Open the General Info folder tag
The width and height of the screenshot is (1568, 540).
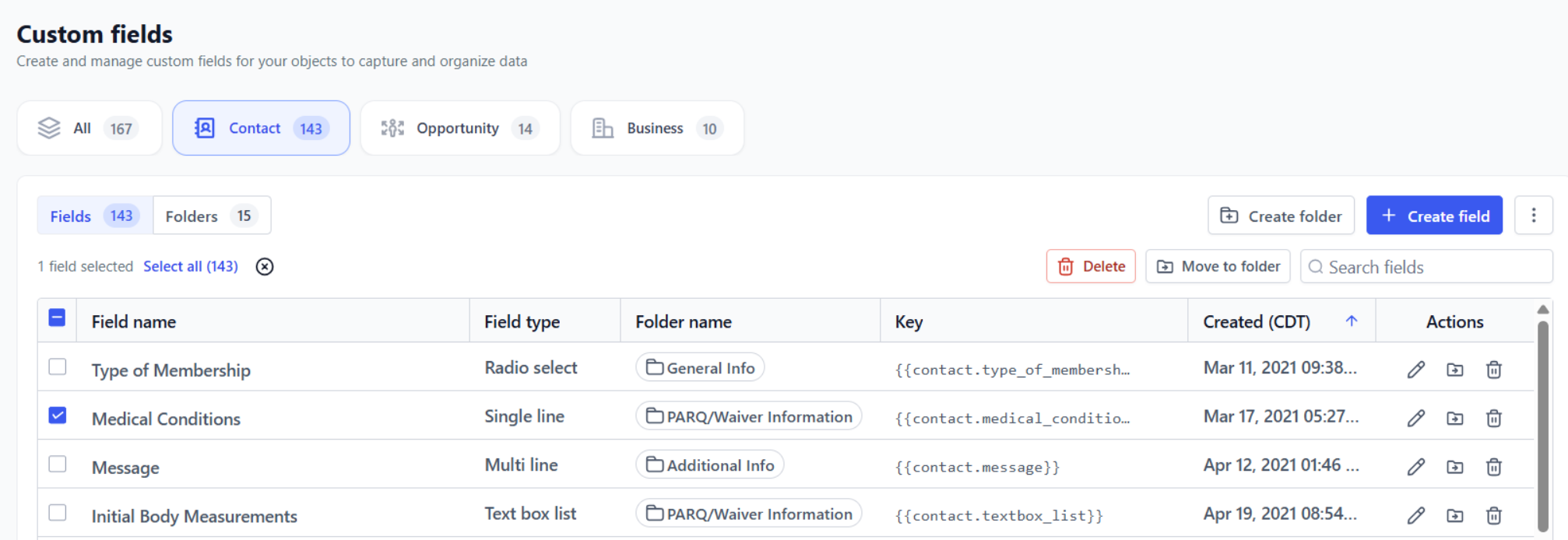pos(700,367)
